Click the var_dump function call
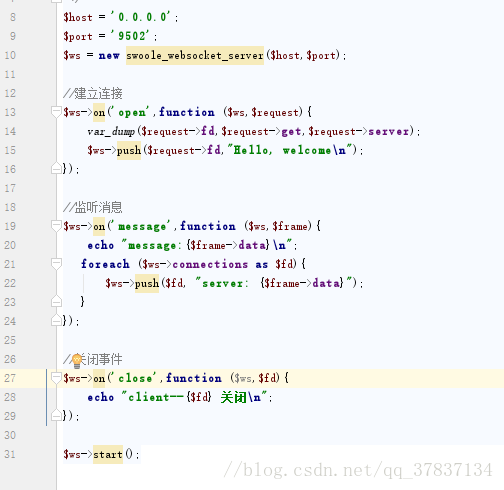Image resolution: width=504 pixels, height=490 pixels. [111, 131]
